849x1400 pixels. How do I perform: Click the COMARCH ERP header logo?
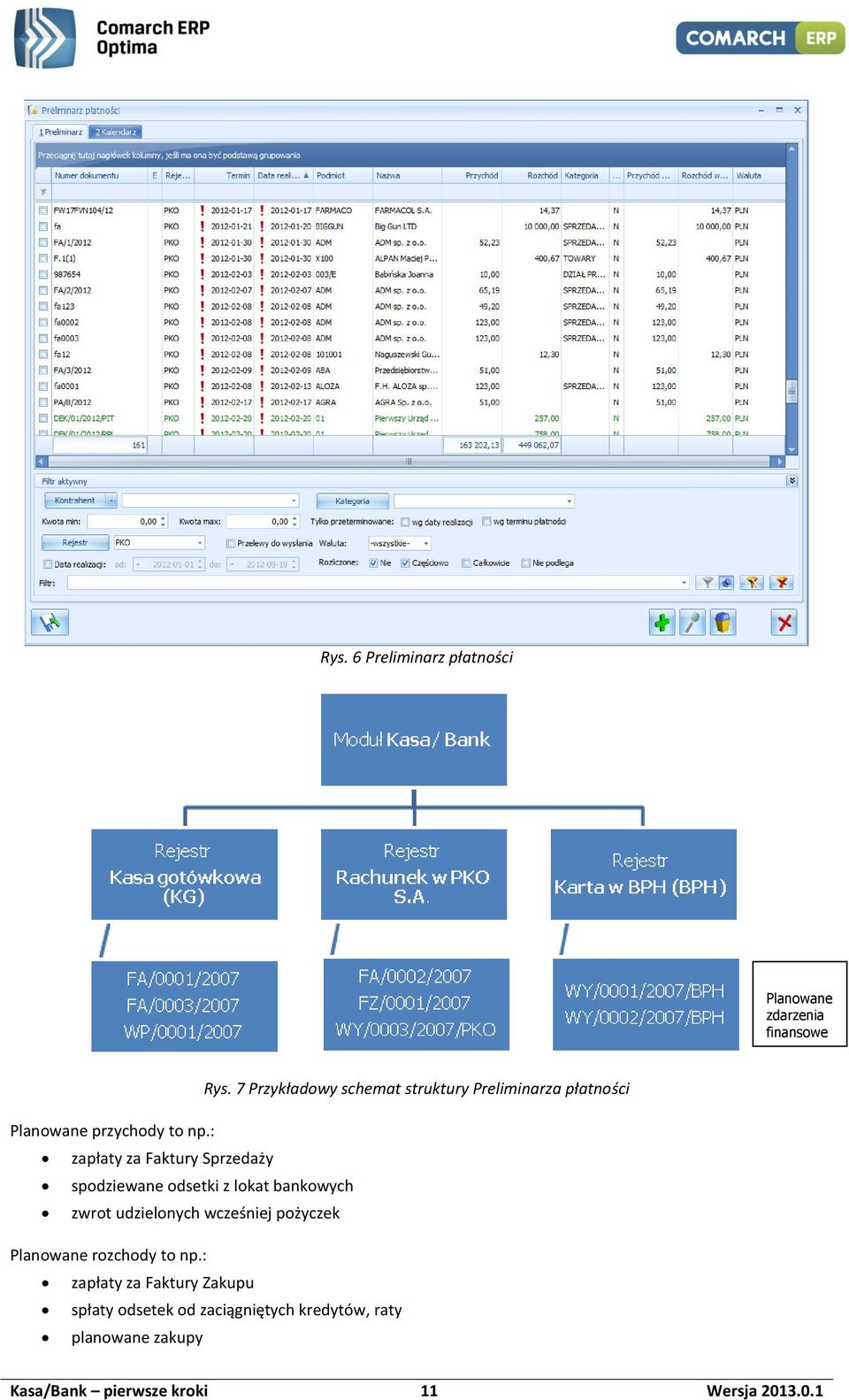(761, 38)
